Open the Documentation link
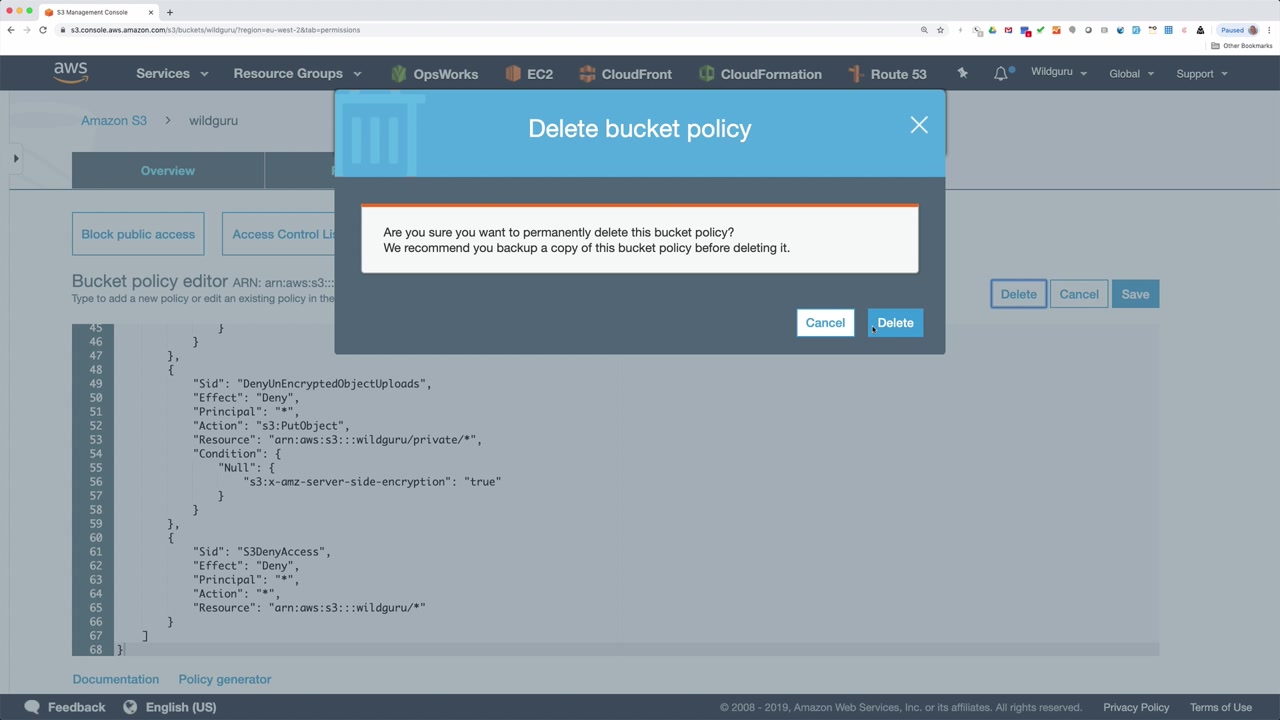Screen dimensions: 1280x720 pos(116,679)
